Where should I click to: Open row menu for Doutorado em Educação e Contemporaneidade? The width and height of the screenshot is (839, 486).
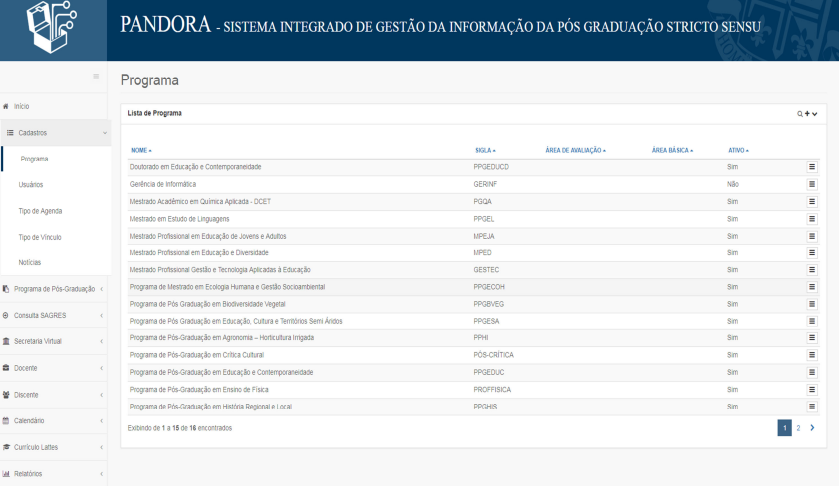point(812,167)
